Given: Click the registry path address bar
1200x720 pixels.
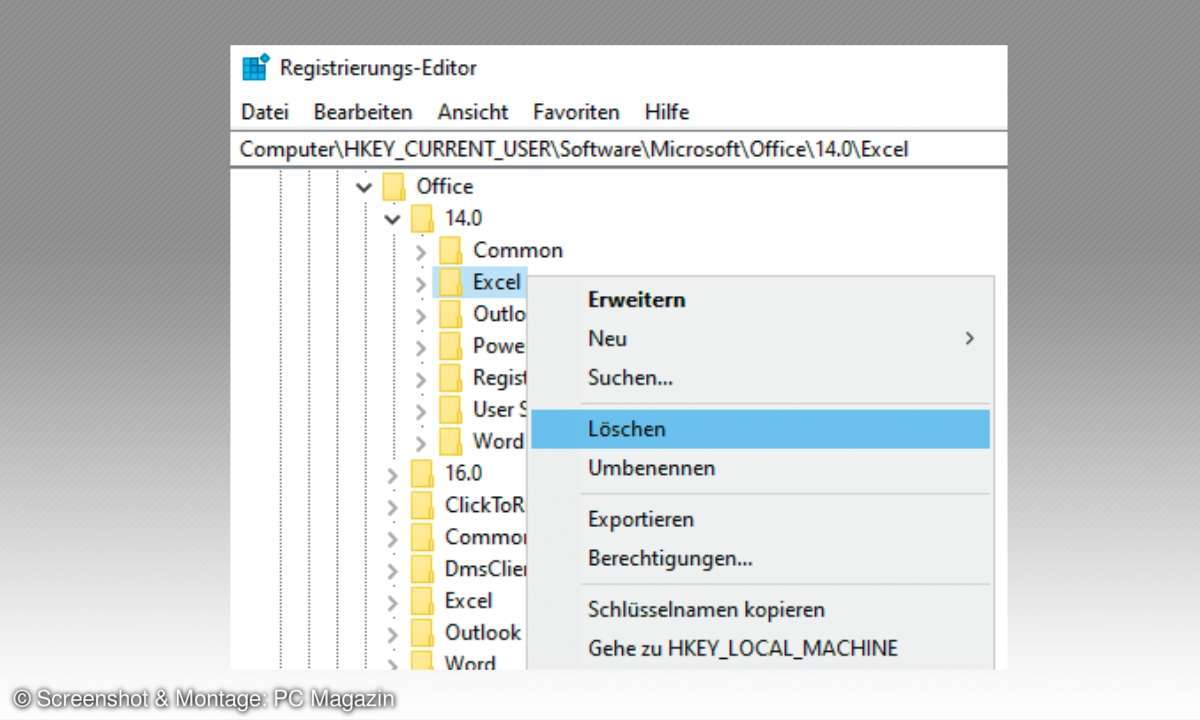Looking at the screenshot, I should point(618,150).
